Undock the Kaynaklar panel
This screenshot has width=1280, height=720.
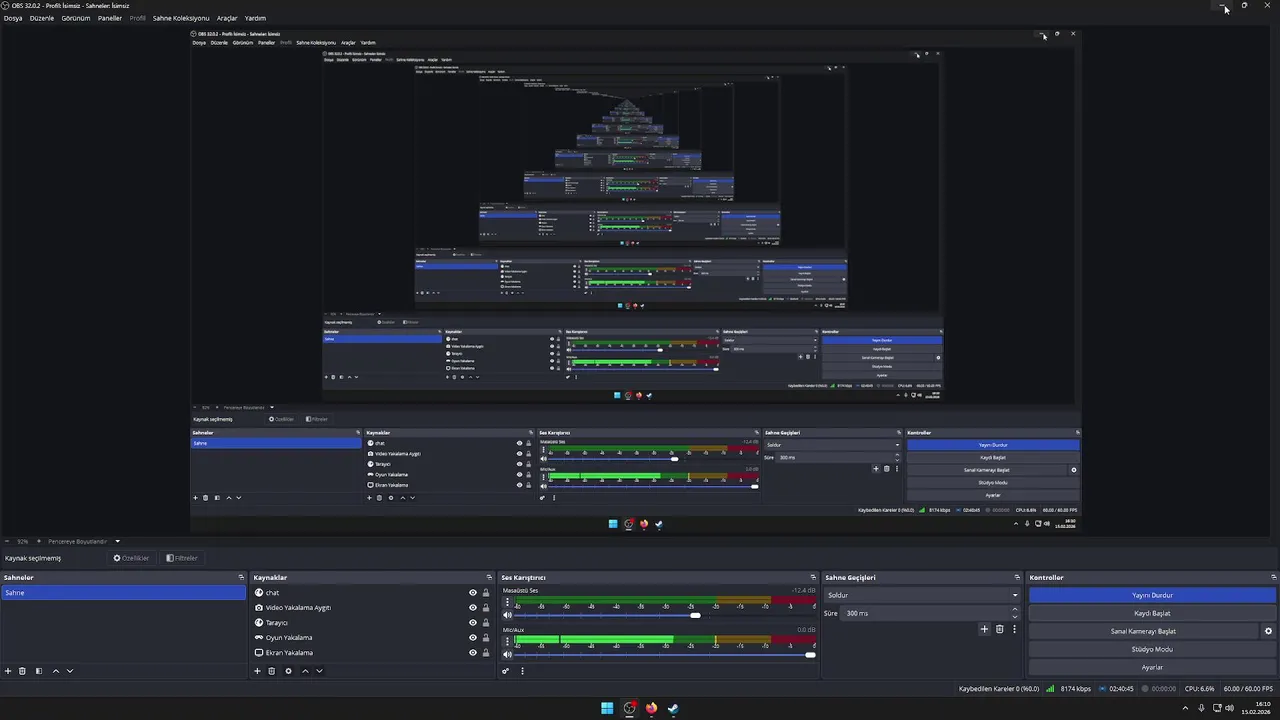tap(489, 577)
